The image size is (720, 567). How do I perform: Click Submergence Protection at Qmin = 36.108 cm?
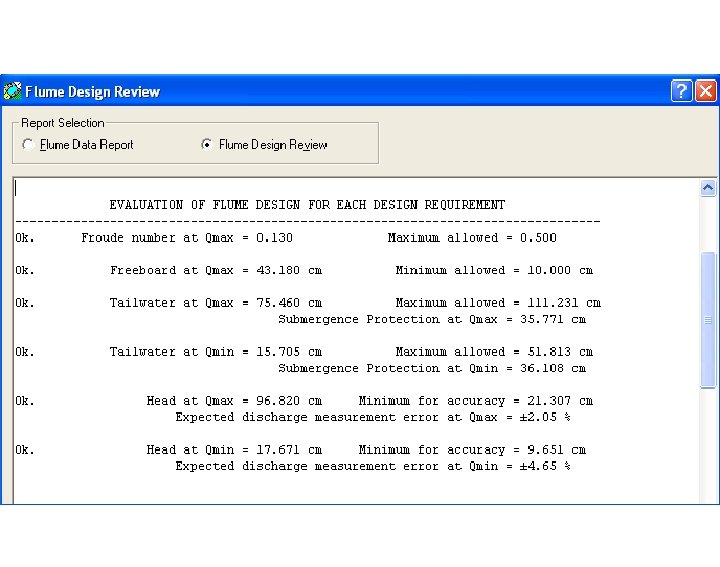coord(432,368)
